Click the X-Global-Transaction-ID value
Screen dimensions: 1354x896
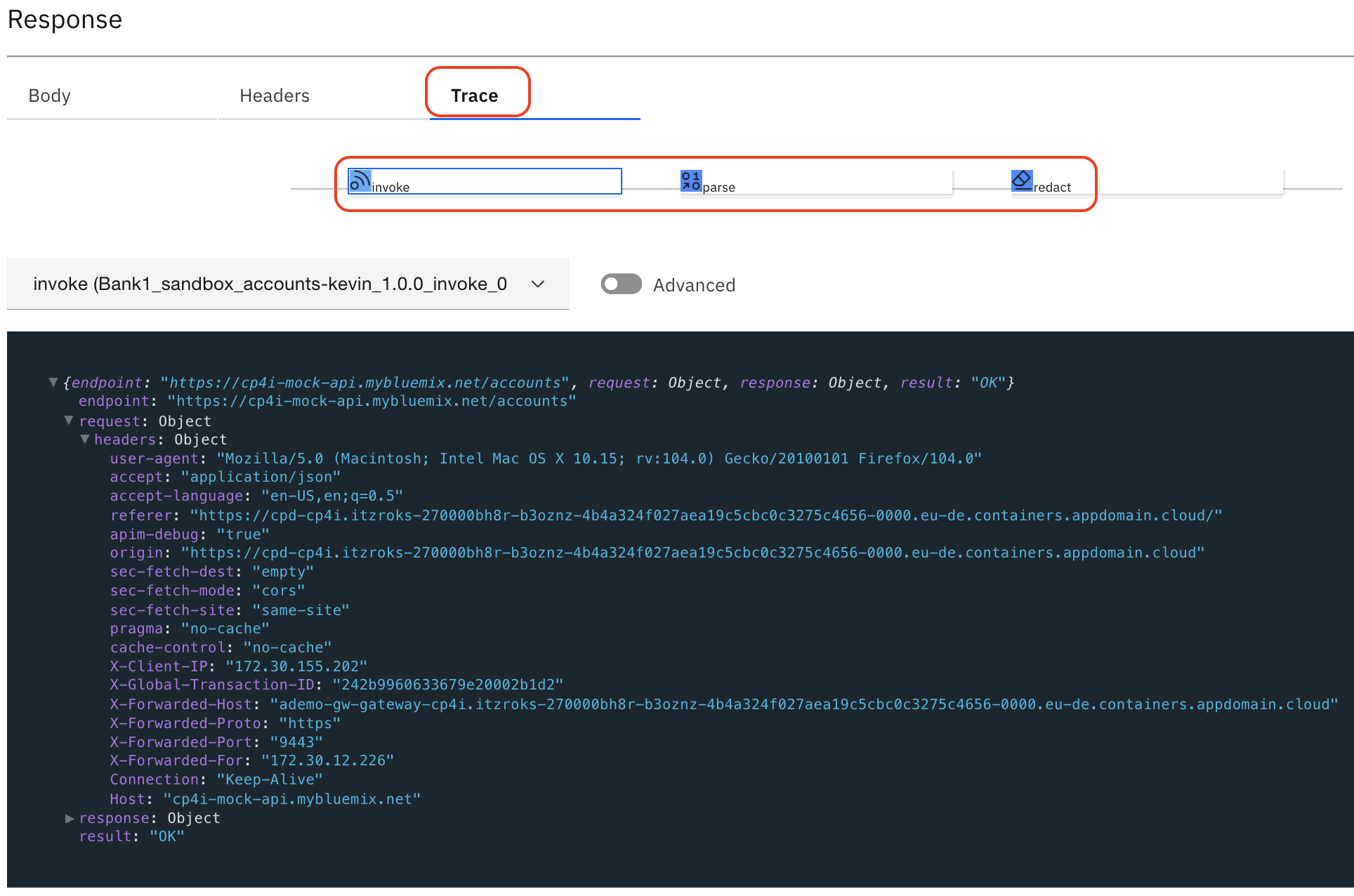[448, 685]
